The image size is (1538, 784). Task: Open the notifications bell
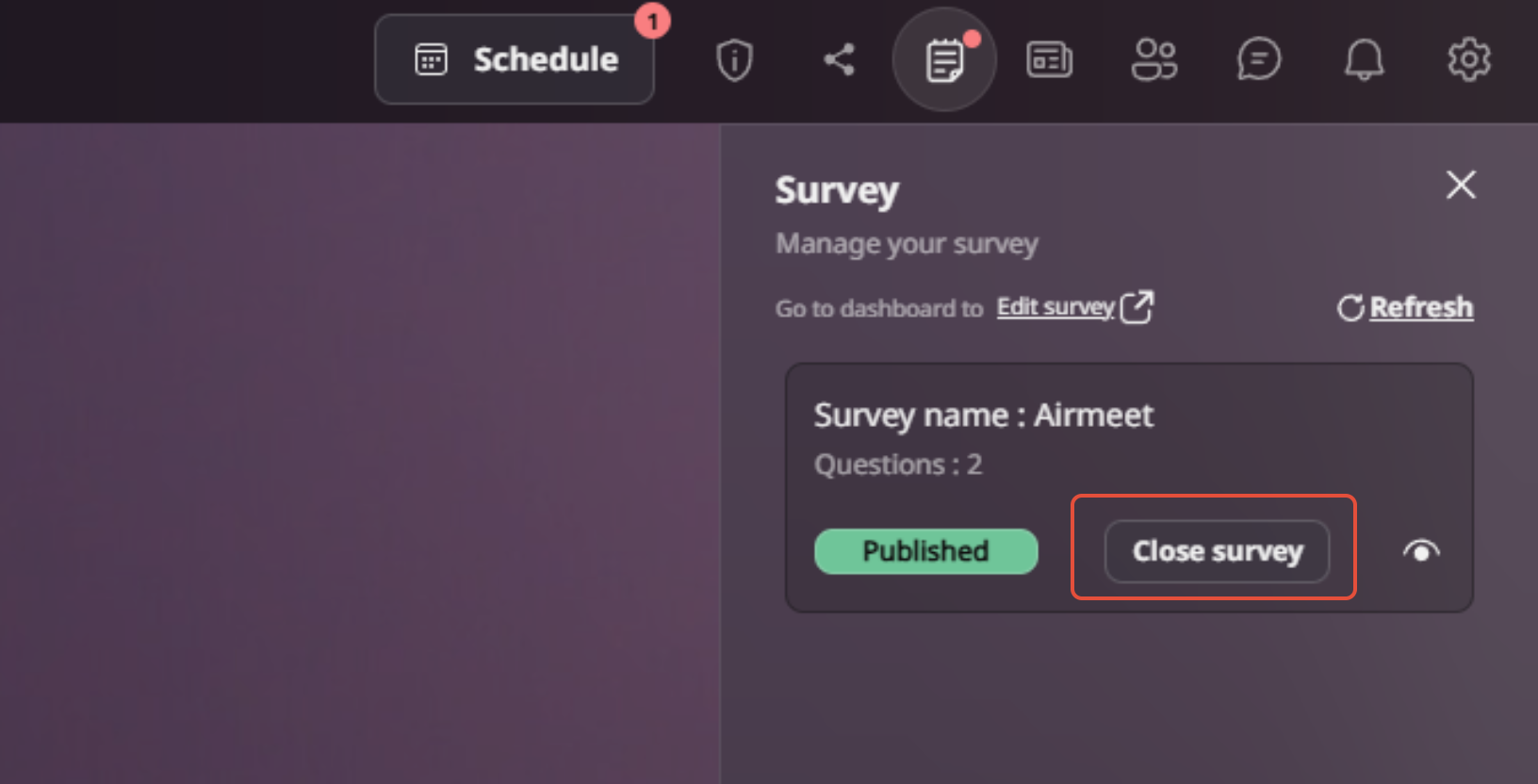click(1364, 60)
